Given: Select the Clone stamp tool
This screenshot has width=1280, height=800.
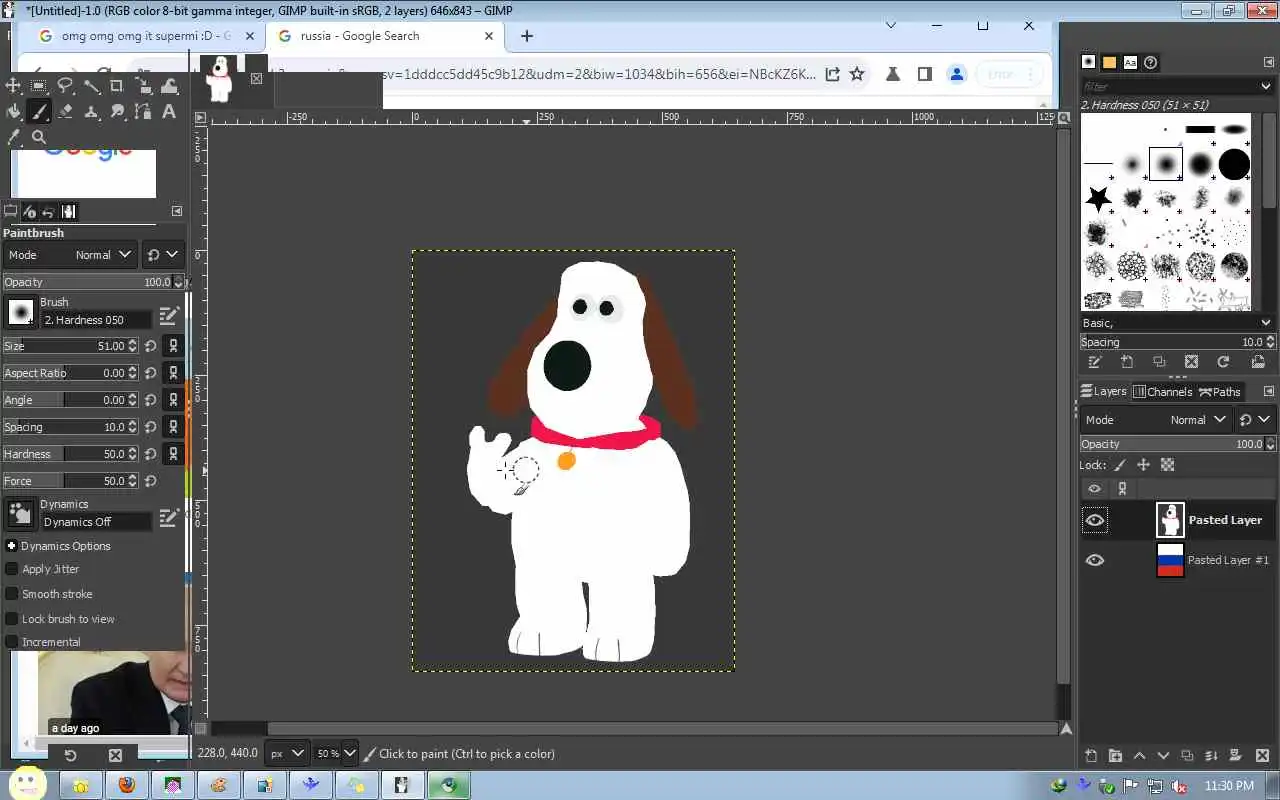Looking at the screenshot, I should pos(91,112).
